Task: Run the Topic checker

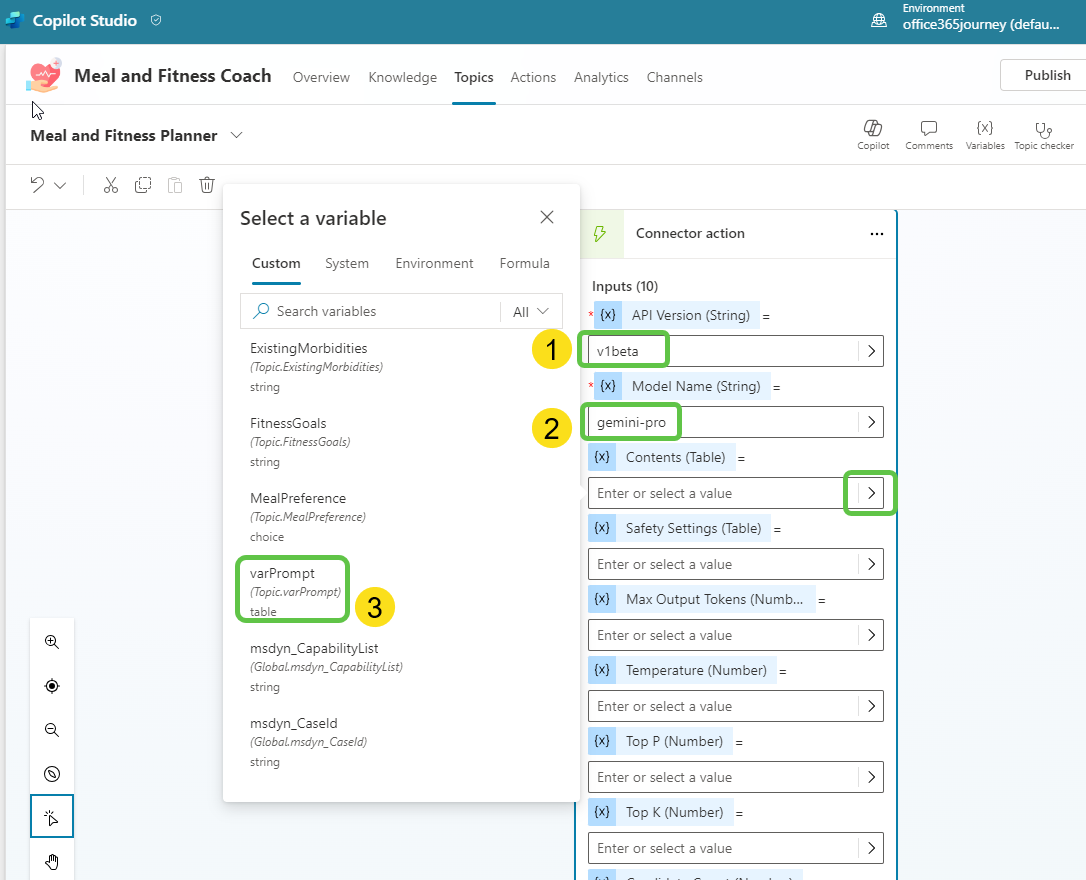Action: click(1043, 129)
